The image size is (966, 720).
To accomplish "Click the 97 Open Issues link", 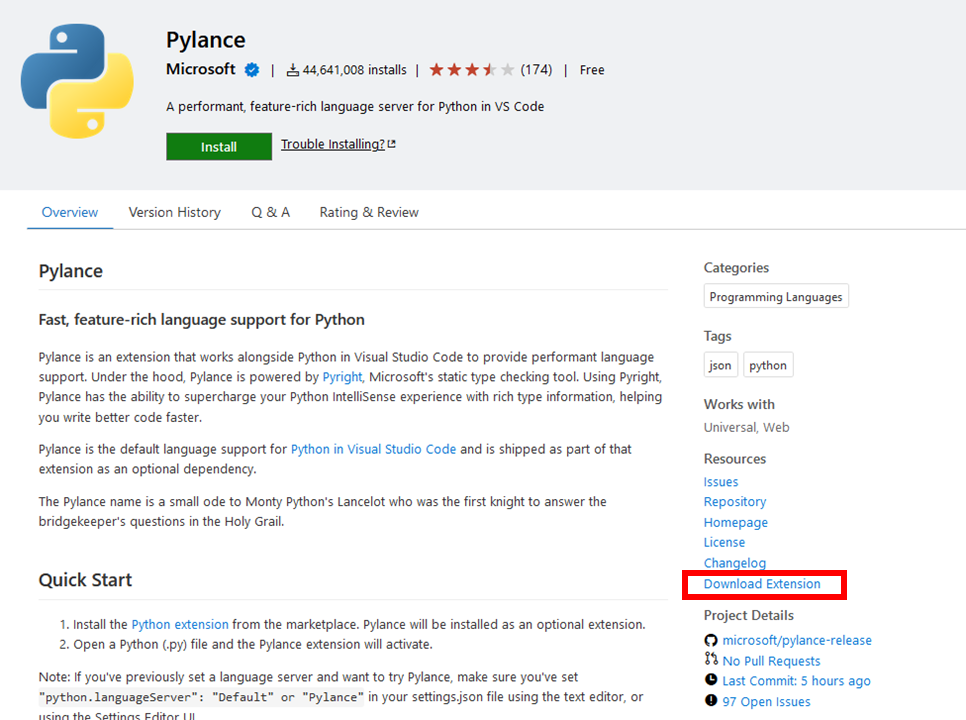I will pos(766,702).
